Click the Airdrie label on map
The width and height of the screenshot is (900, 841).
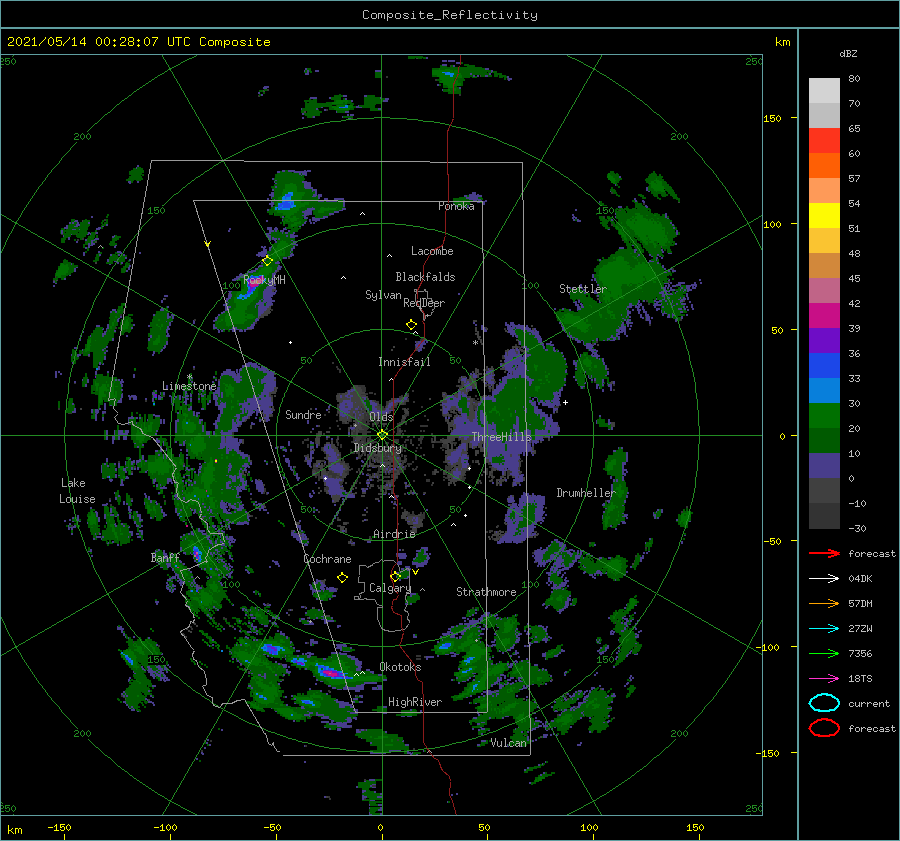(x=394, y=534)
